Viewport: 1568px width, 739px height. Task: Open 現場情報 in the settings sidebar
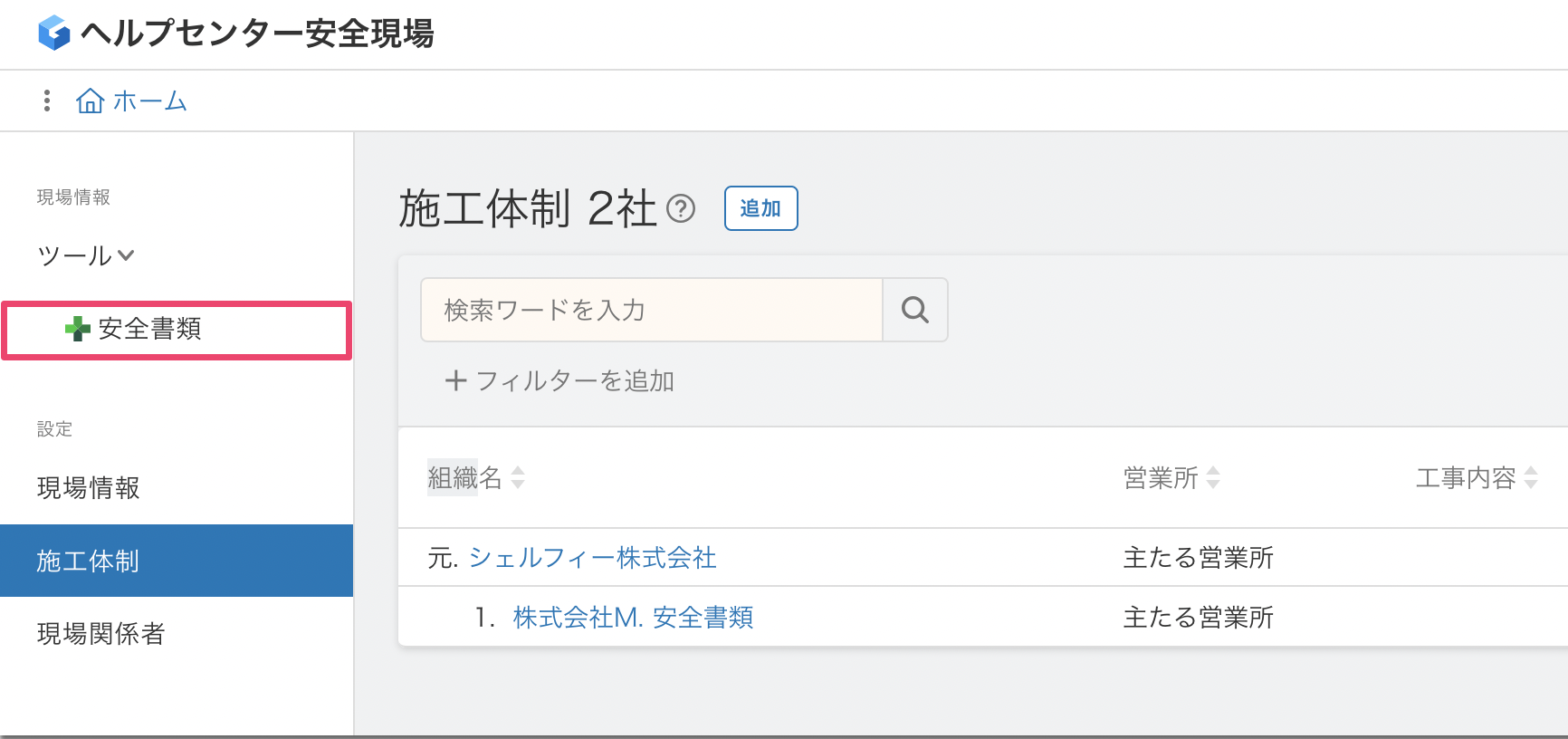(x=89, y=488)
